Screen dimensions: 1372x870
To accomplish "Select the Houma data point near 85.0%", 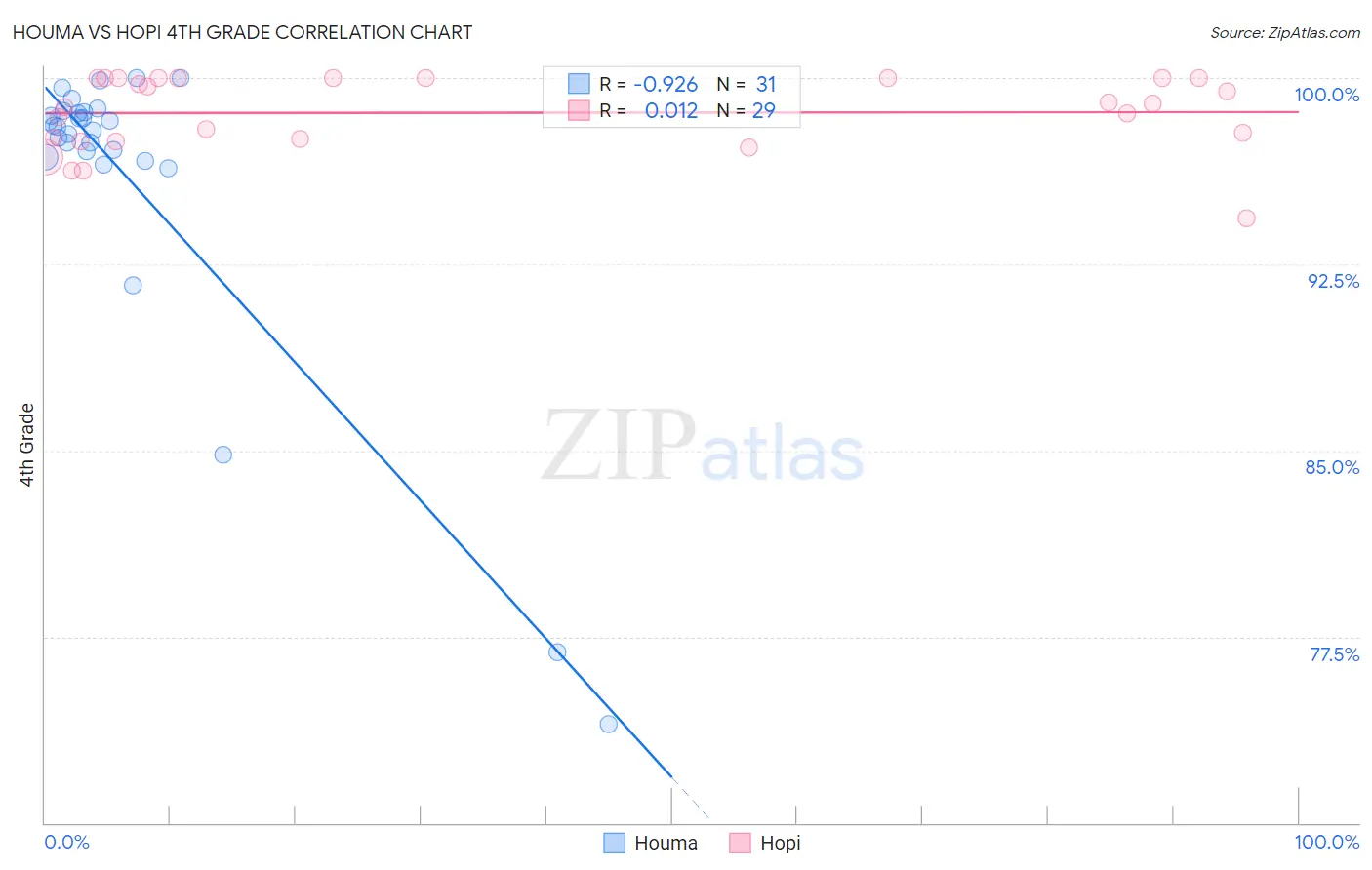I will pos(223,455).
